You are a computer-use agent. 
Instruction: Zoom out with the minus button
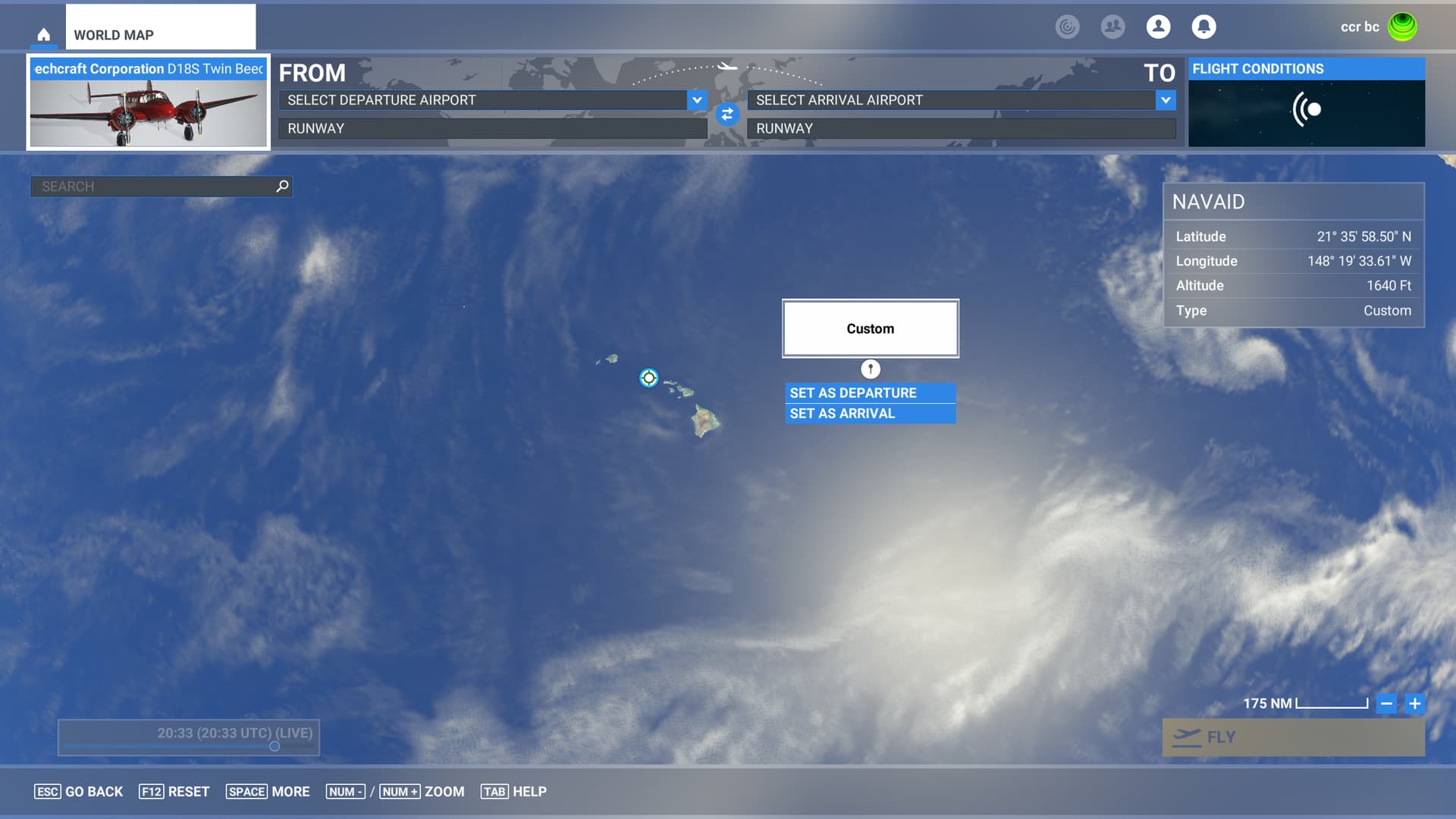1386,703
